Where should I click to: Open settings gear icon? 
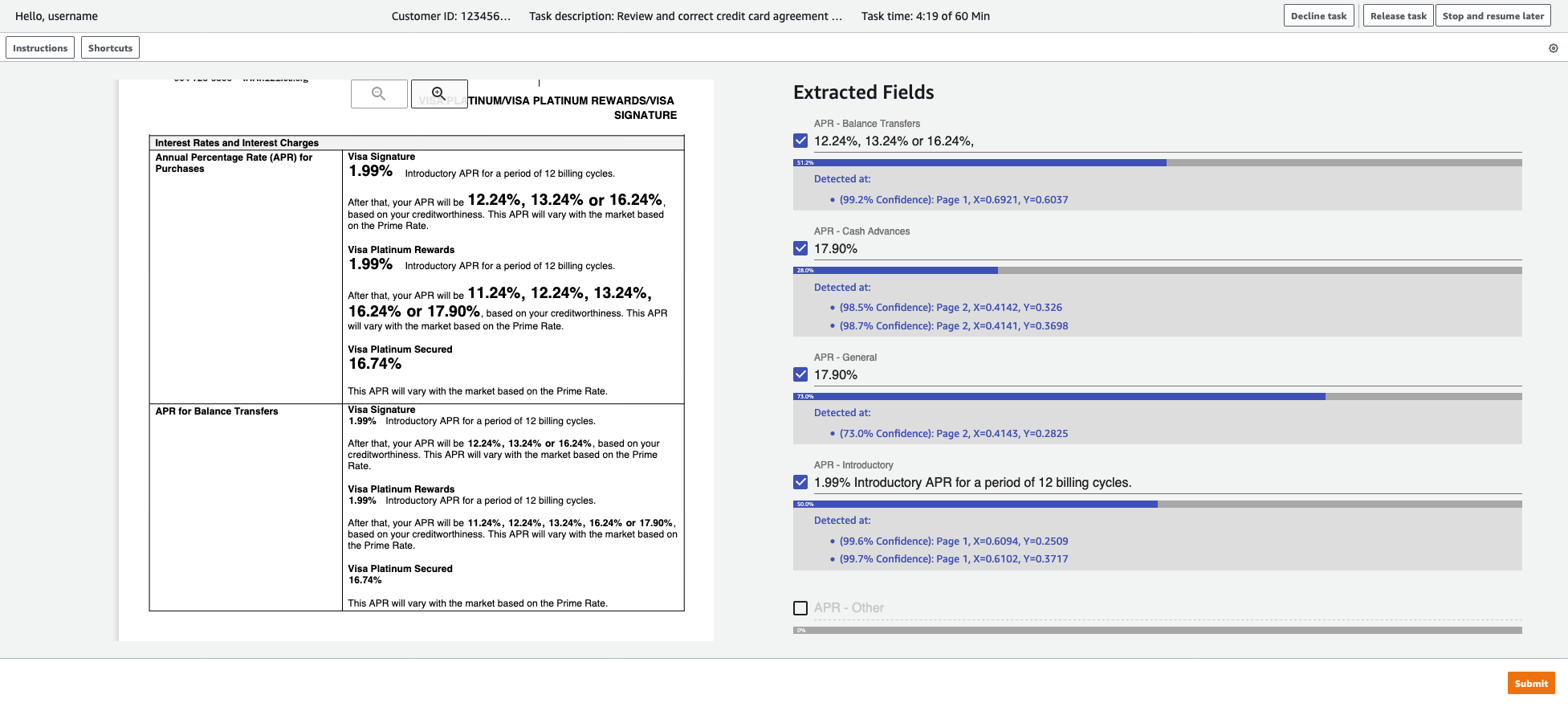pyautogui.click(x=1553, y=48)
